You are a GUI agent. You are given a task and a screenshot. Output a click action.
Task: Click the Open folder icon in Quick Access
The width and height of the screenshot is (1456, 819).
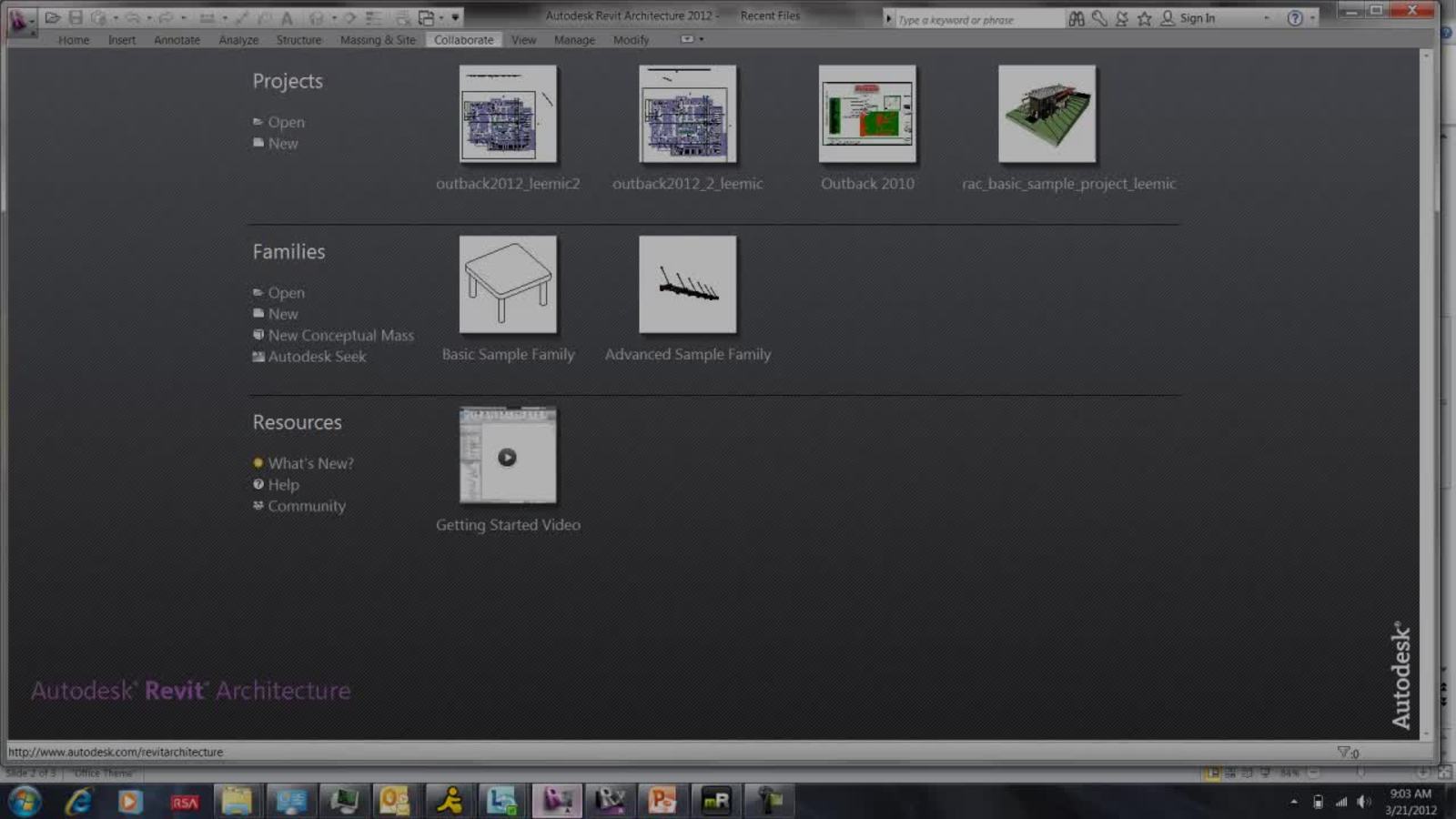pyautogui.click(x=53, y=17)
